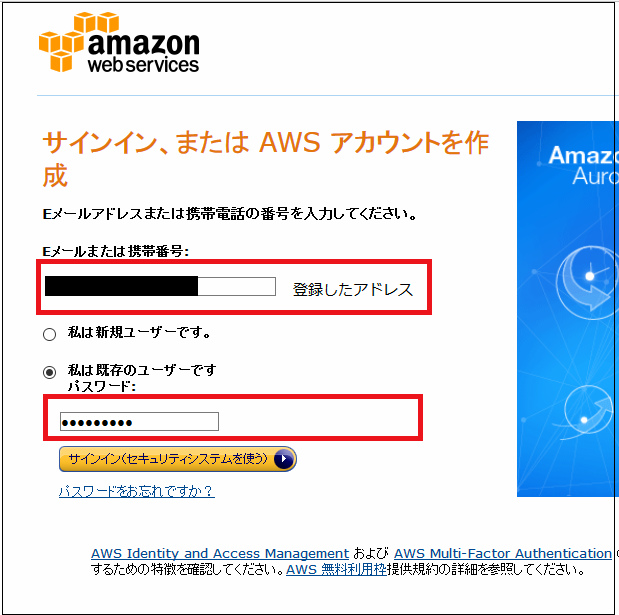Select the 私は既存のユーザーです radio button
Viewport: 619px width, 615px height.
(x=49, y=372)
